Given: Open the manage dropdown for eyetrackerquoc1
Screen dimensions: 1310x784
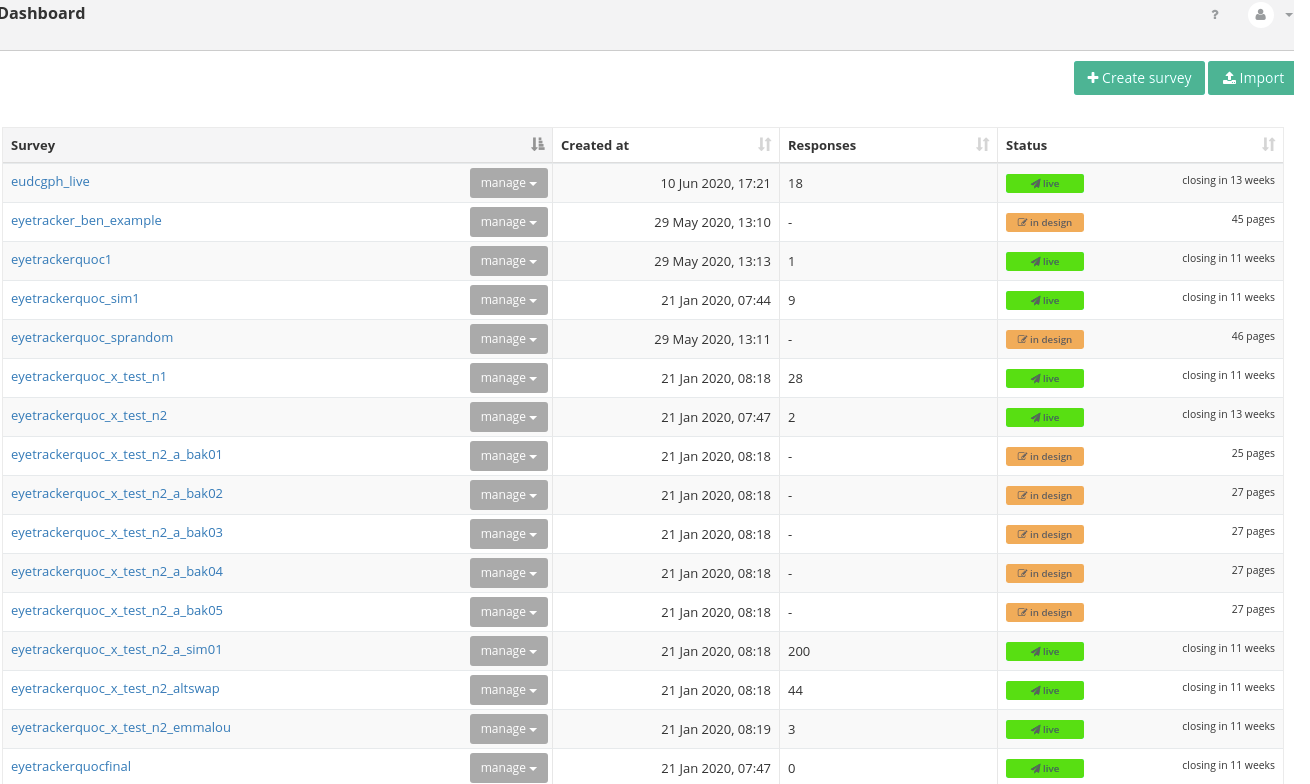Looking at the screenshot, I should pyautogui.click(x=508, y=260).
